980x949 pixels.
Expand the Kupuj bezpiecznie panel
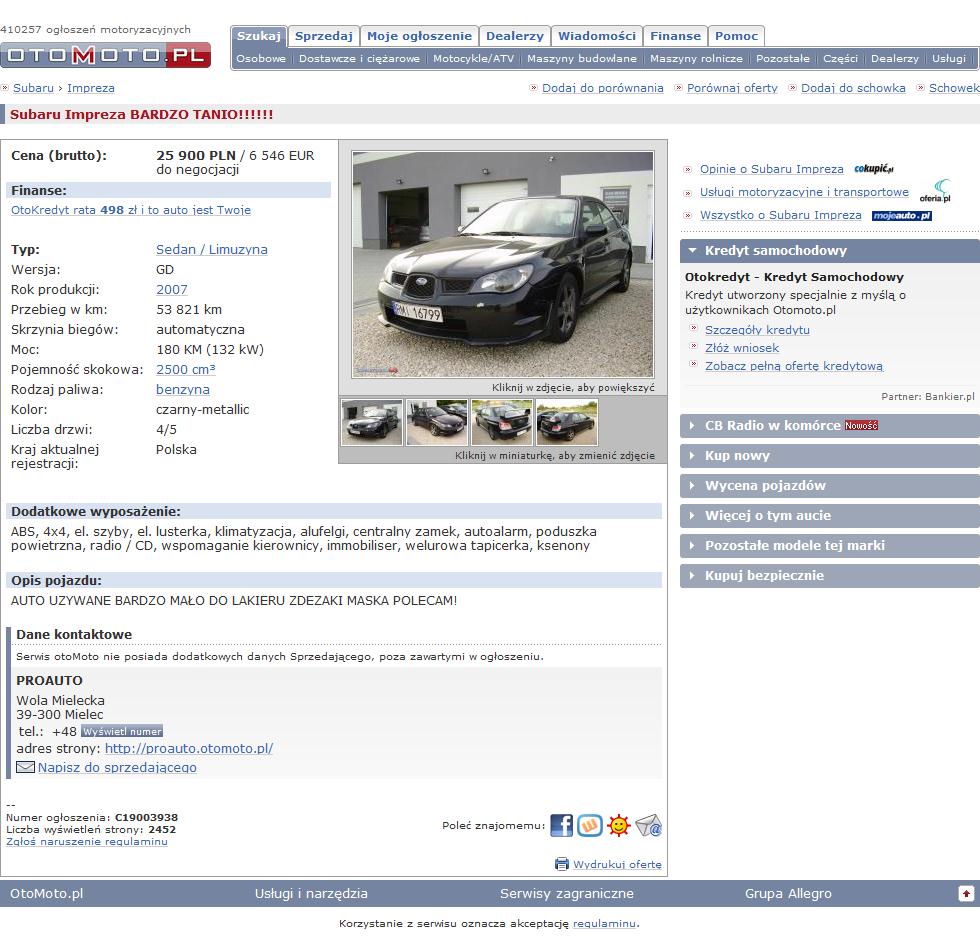click(x=829, y=576)
